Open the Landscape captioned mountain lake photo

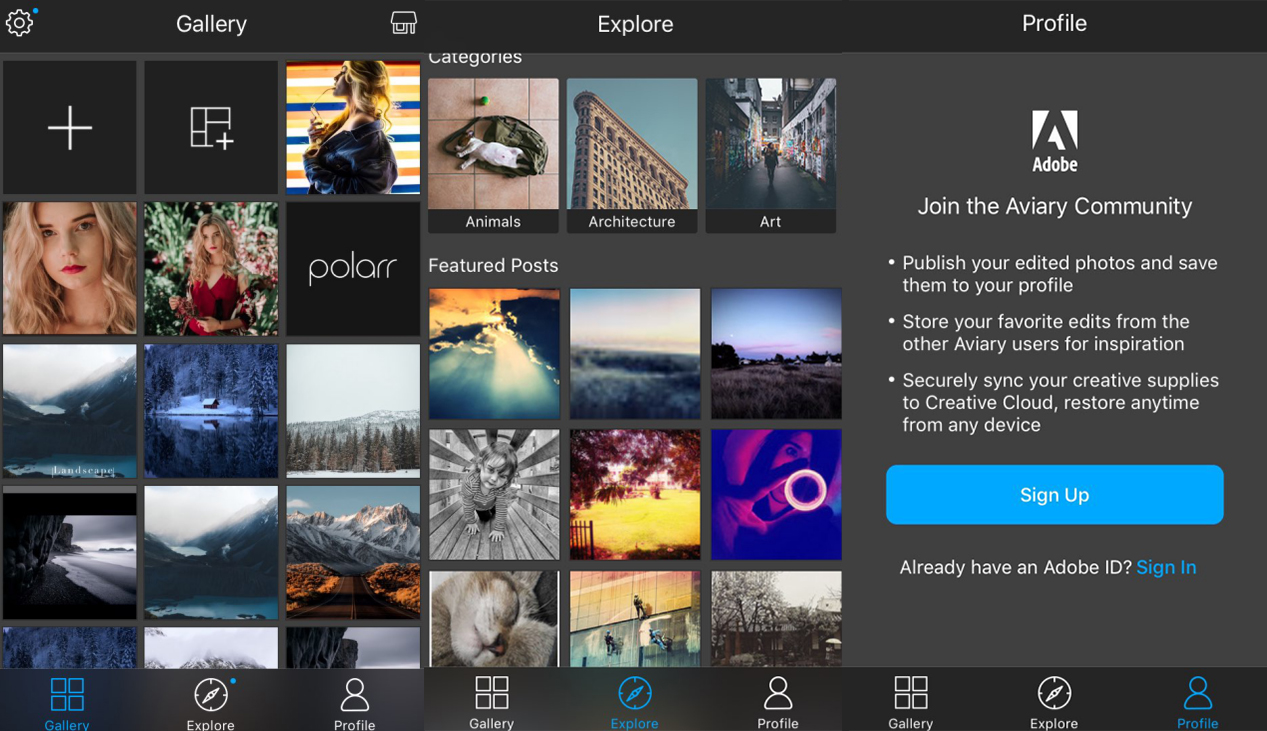point(70,411)
